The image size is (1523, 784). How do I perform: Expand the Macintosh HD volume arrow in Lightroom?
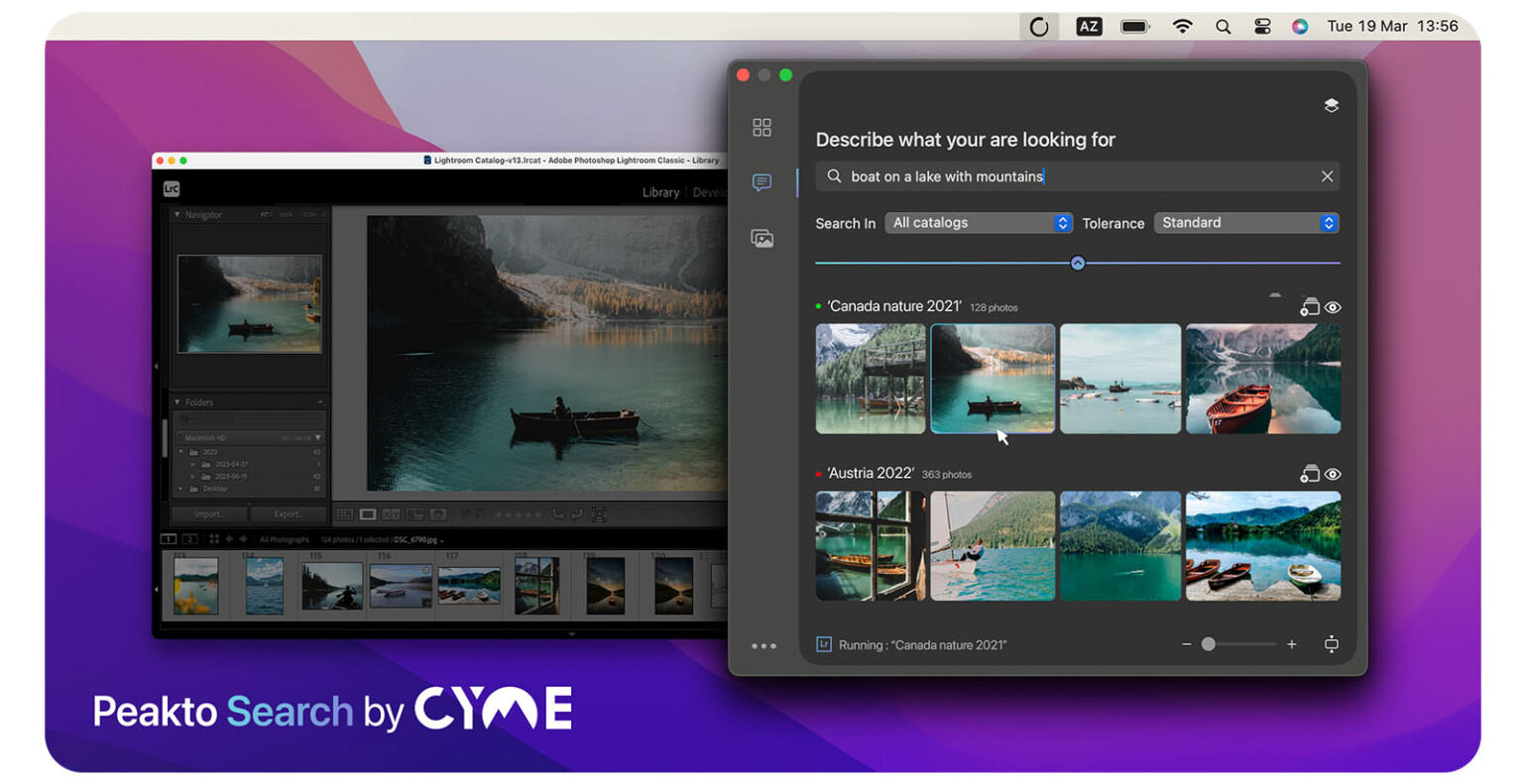tap(317, 437)
